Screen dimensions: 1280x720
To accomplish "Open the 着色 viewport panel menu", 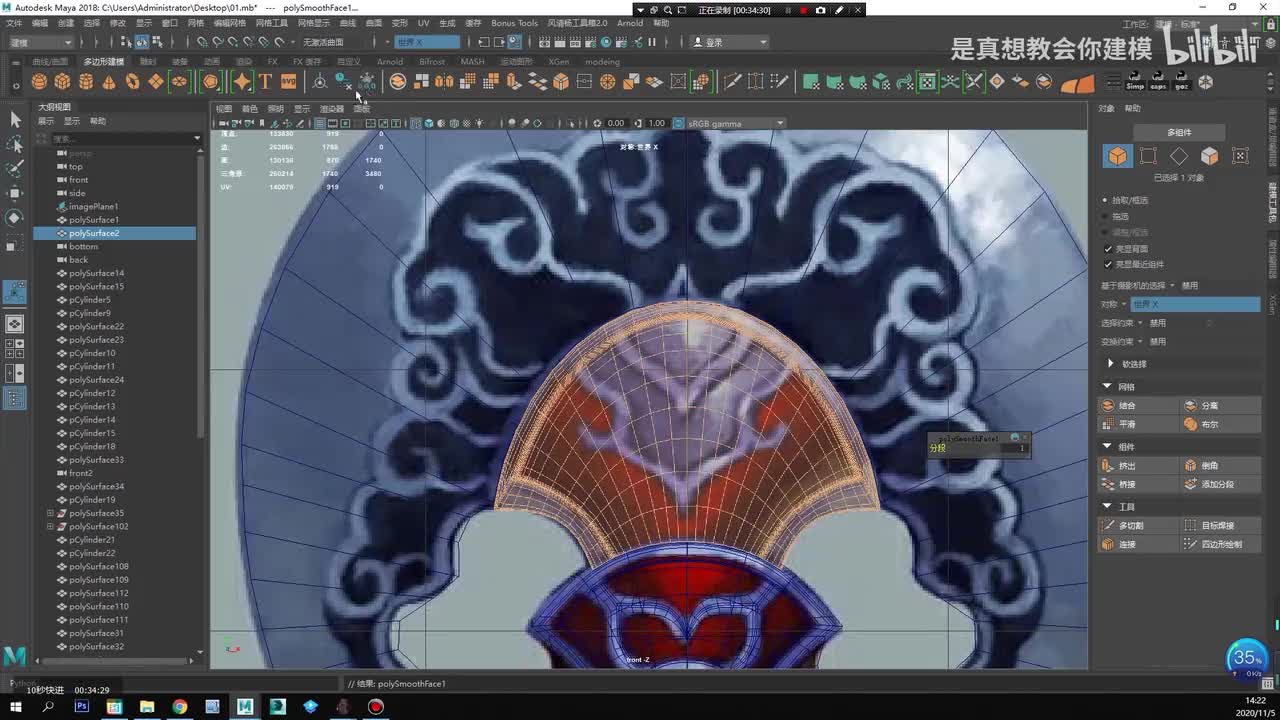I will tap(250, 109).
